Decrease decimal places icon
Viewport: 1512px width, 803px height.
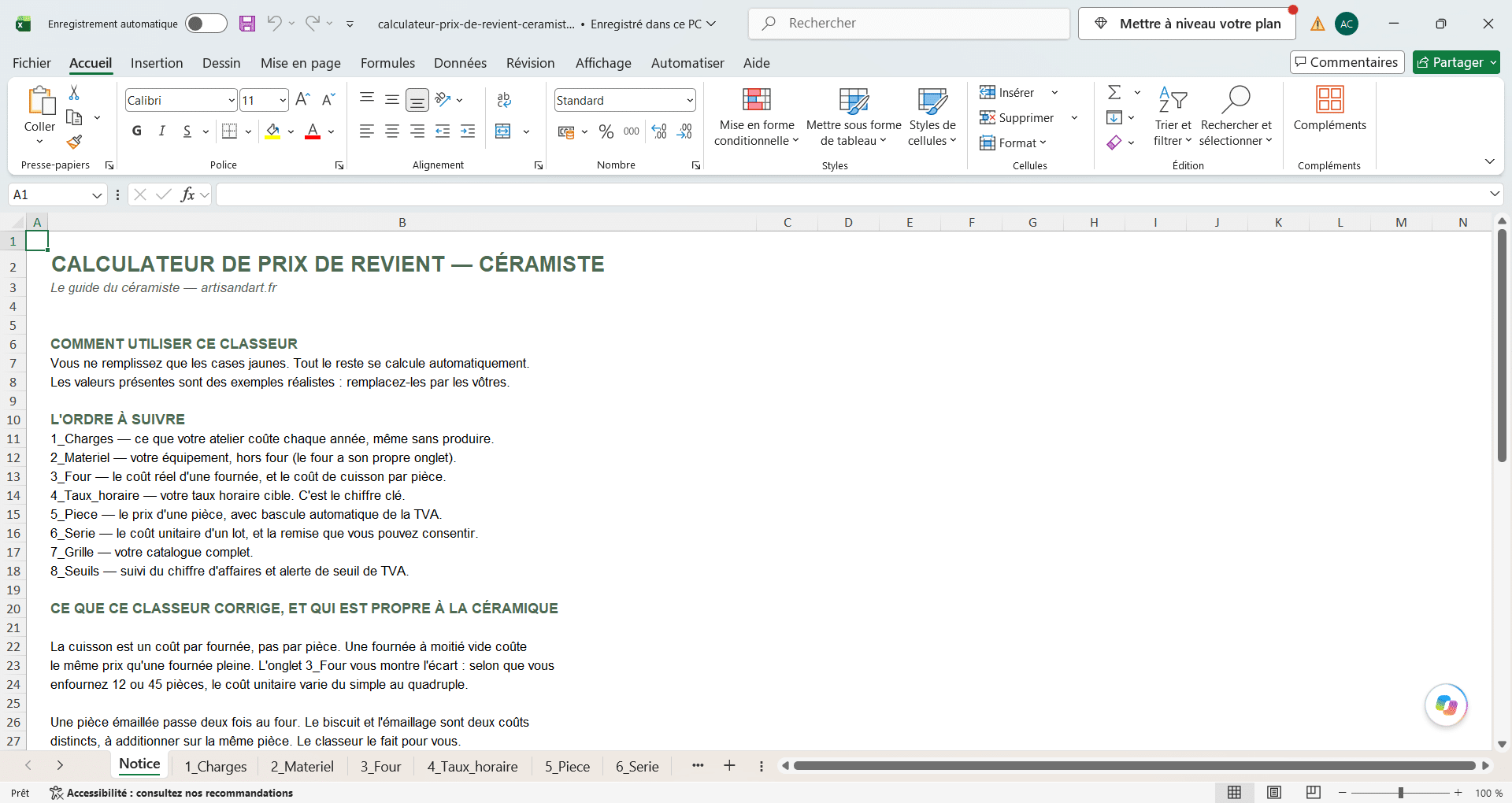tap(685, 131)
